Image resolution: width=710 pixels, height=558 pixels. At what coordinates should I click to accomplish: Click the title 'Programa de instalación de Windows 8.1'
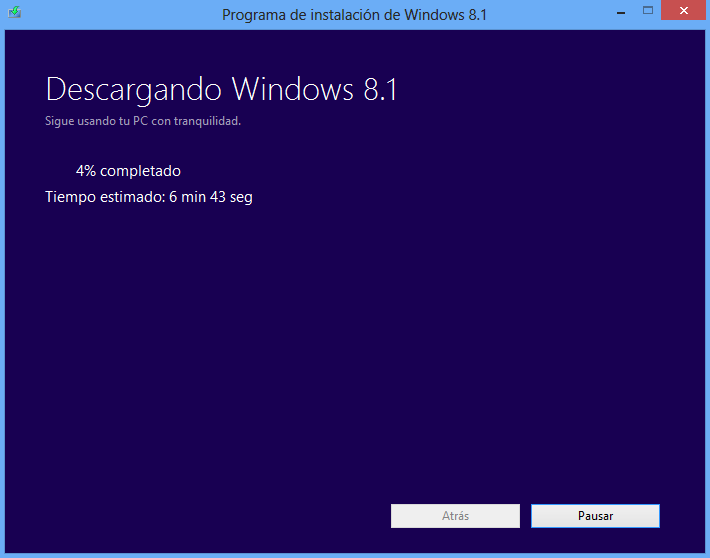[354, 15]
